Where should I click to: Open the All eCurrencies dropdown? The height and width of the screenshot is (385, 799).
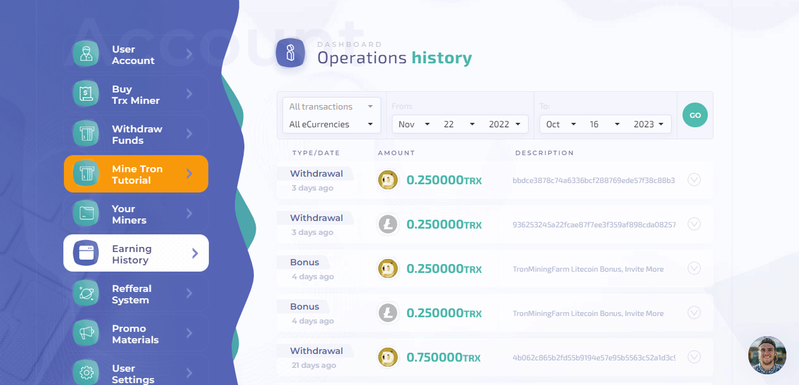click(x=331, y=124)
